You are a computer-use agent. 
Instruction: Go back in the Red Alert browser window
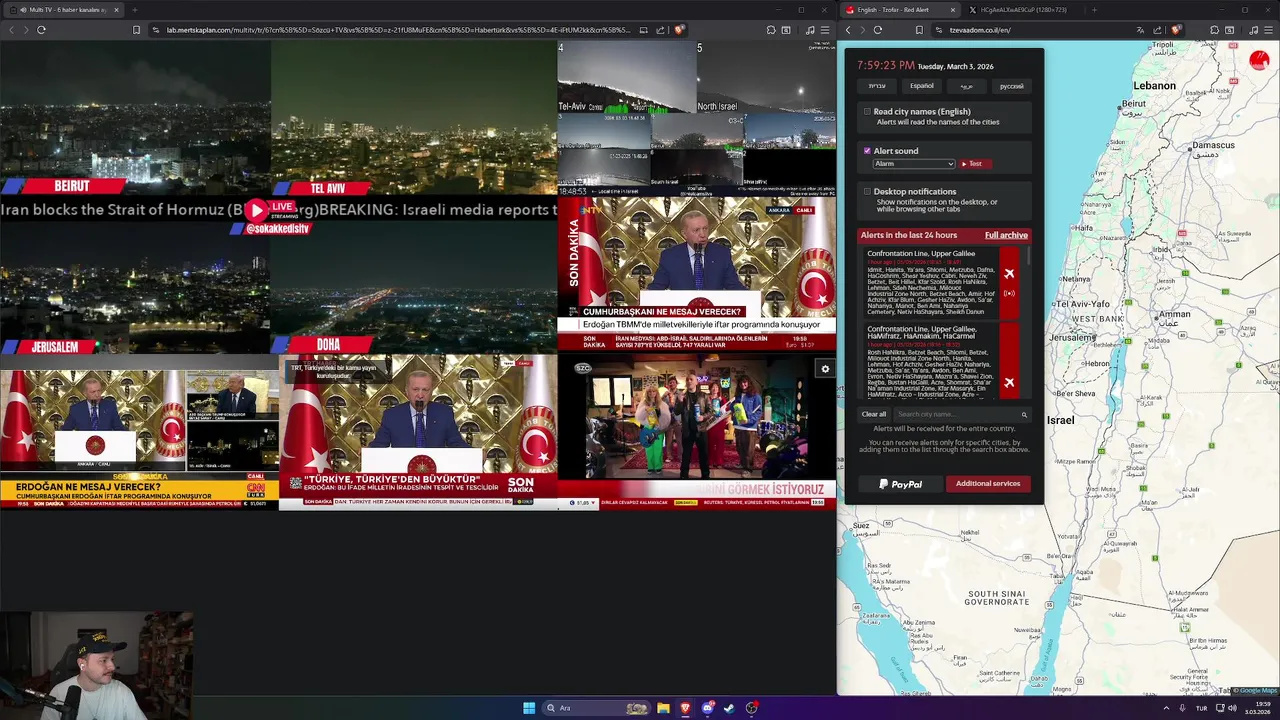pos(848,30)
